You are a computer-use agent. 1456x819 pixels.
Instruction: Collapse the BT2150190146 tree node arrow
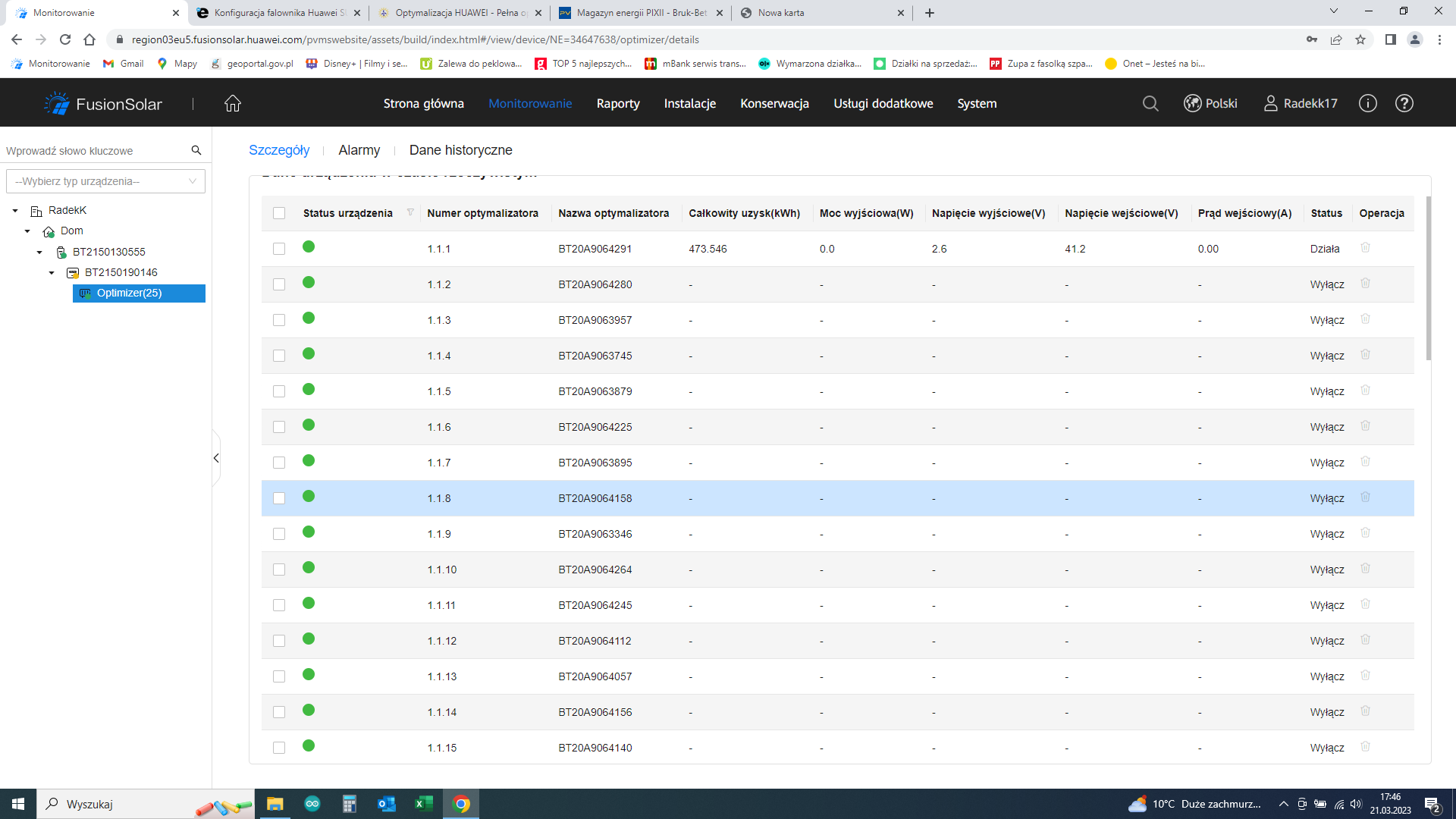(x=52, y=273)
